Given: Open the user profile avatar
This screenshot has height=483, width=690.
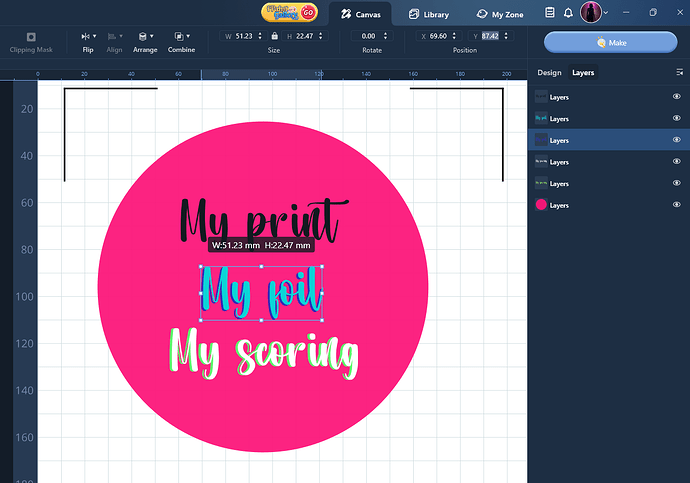Looking at the screenshot, I should (x=590, y=13).
